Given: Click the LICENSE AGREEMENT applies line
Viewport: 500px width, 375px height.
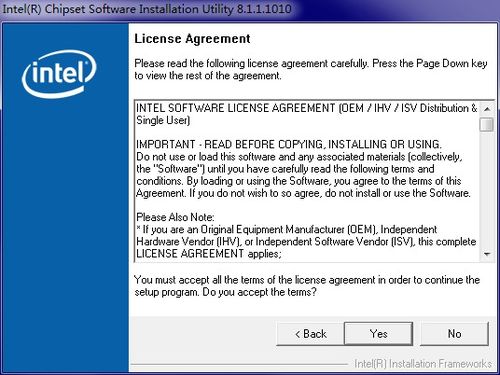Looking at the screenshot, I should pos(209,254).
